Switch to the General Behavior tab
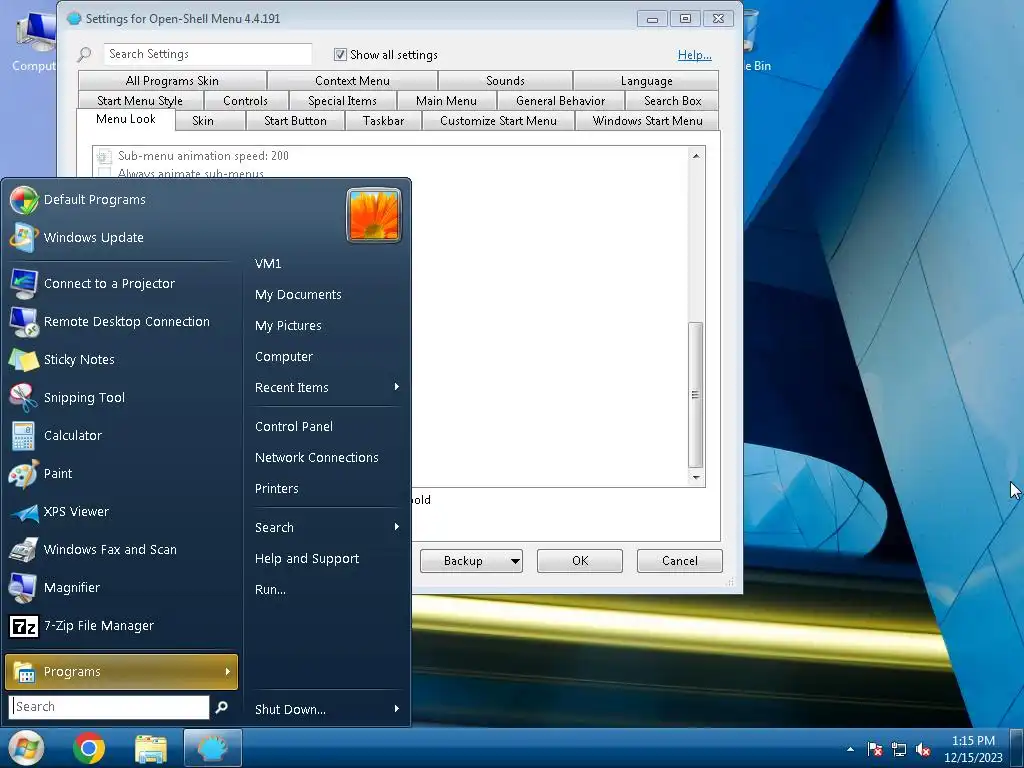The width and height of the screenshot is (1024, 768). pos(560,101)
